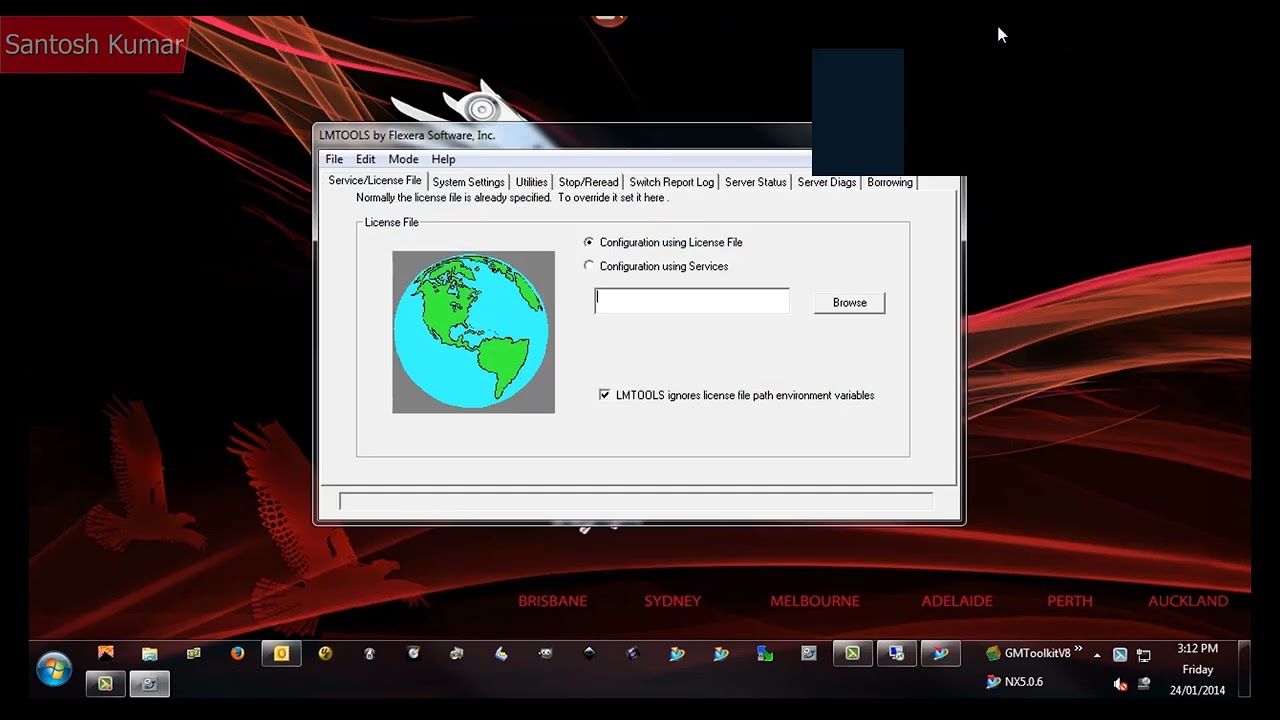Open the black diamond icon on taskbar
This screenshot has width=1280, height=720.
589,654
